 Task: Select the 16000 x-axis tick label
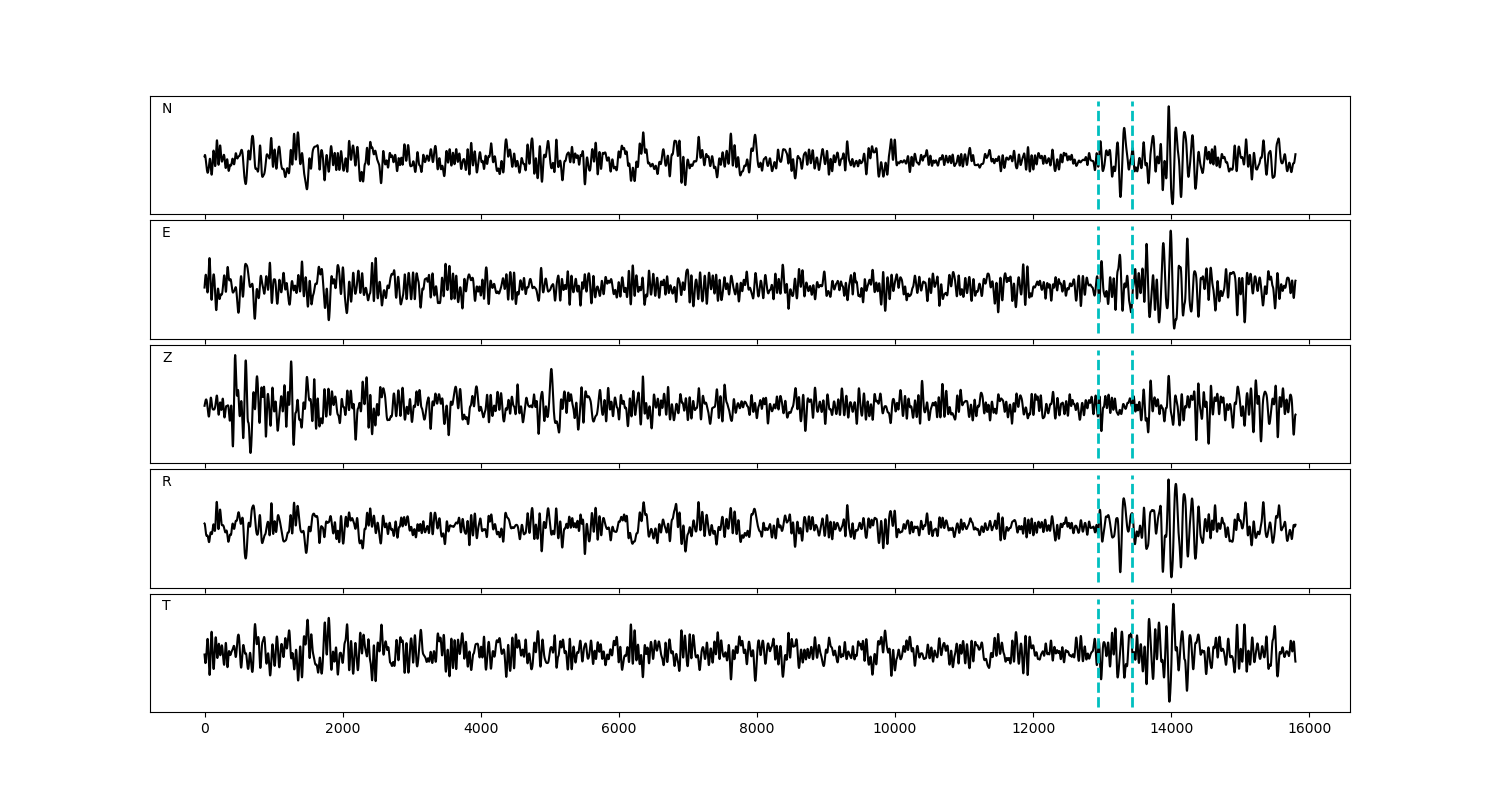[x=1309, y=730]
